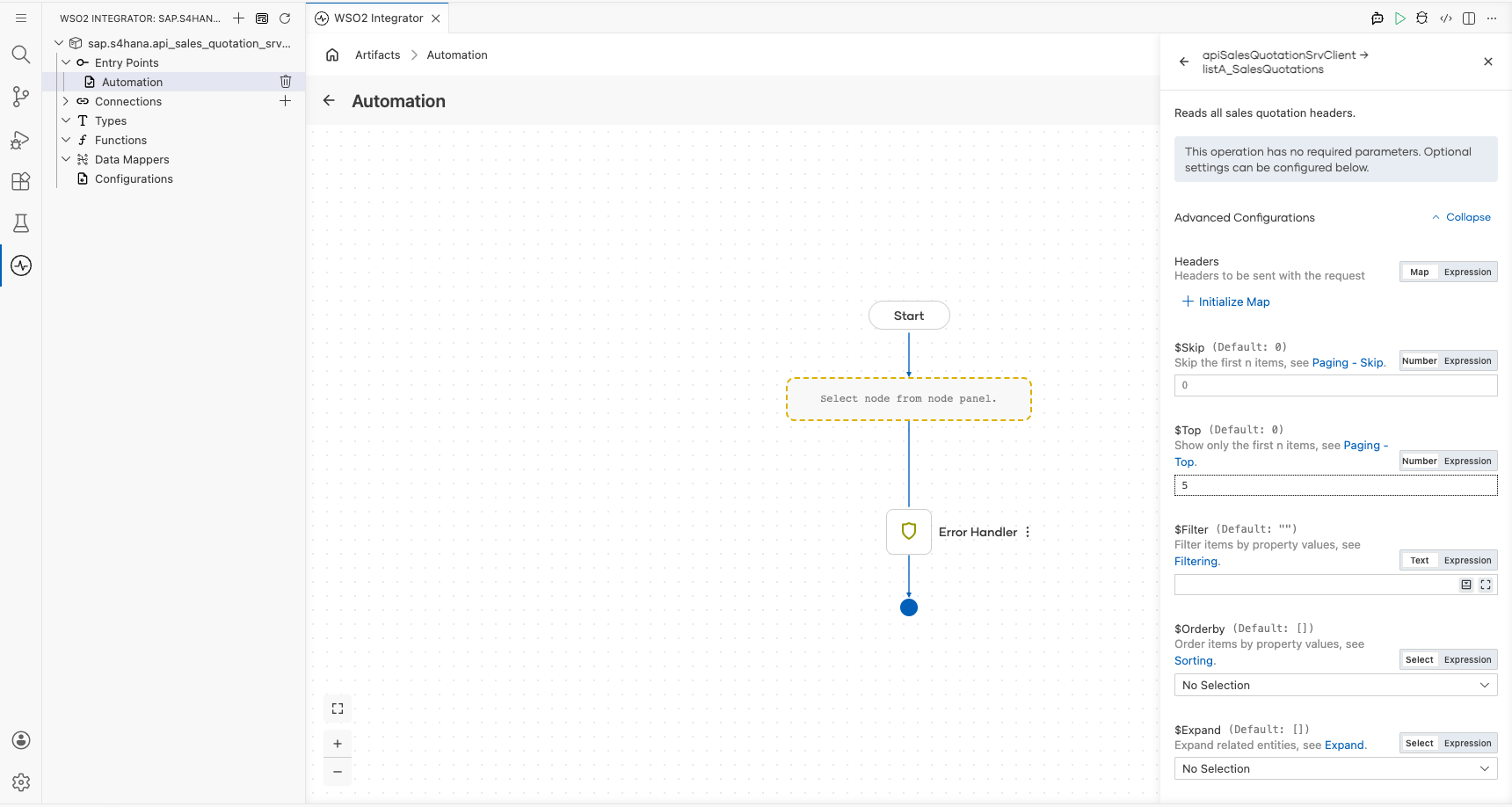This screenshot has height=807, width=1512.
Task: Switch $Orderby field to Expression mode
Action: [1467, 660]
